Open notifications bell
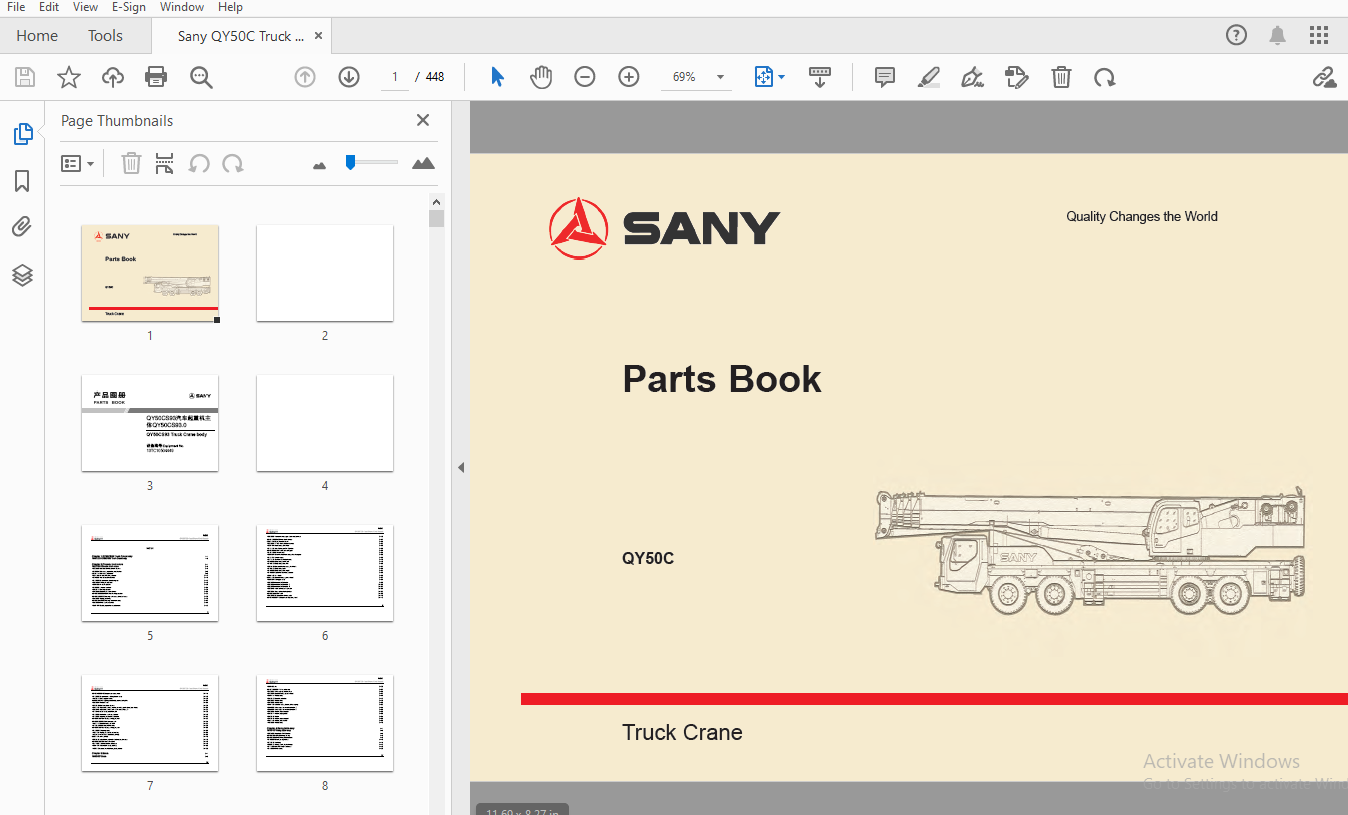 [x=1277, y=36]
